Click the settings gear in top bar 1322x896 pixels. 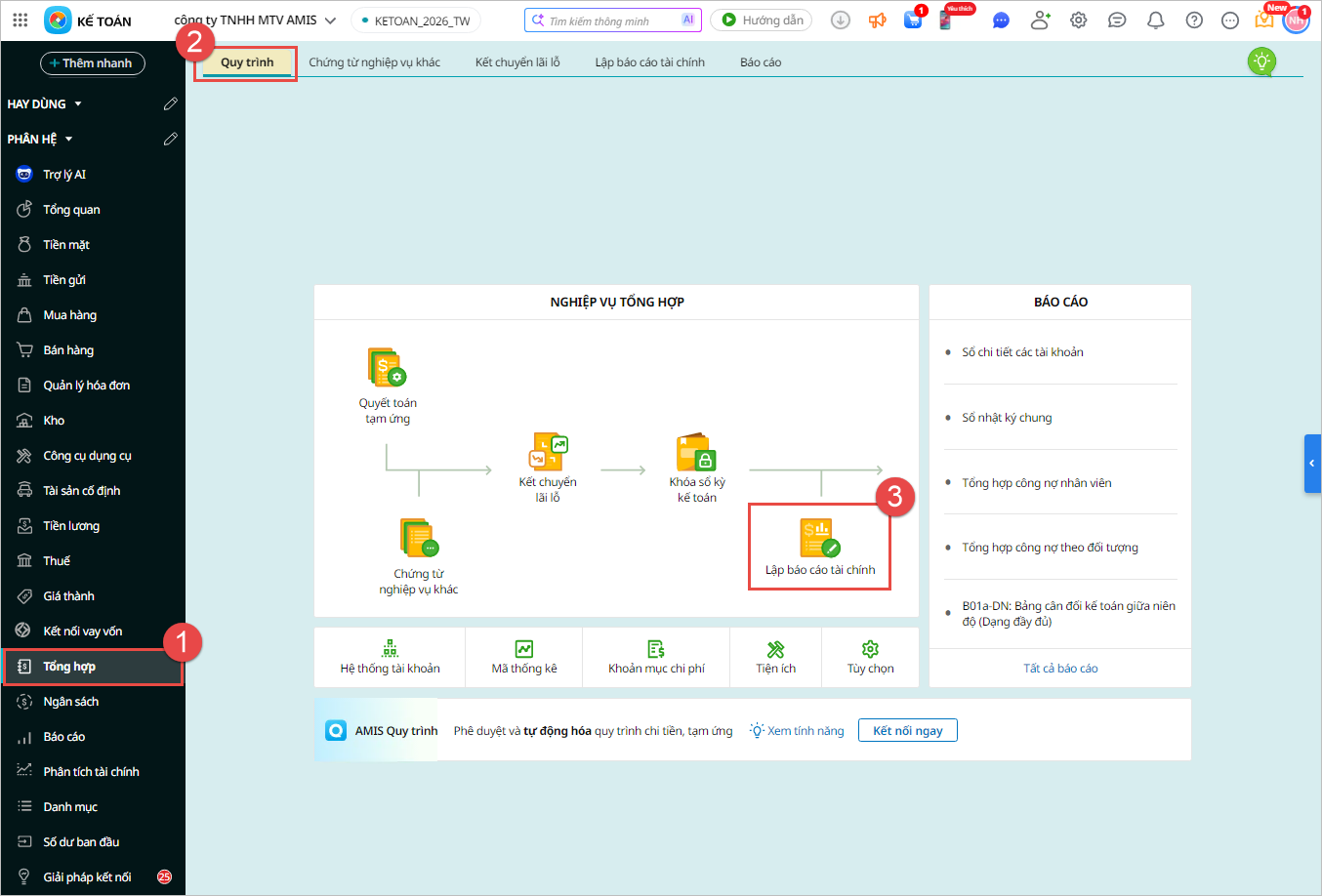coord(1078,20)
